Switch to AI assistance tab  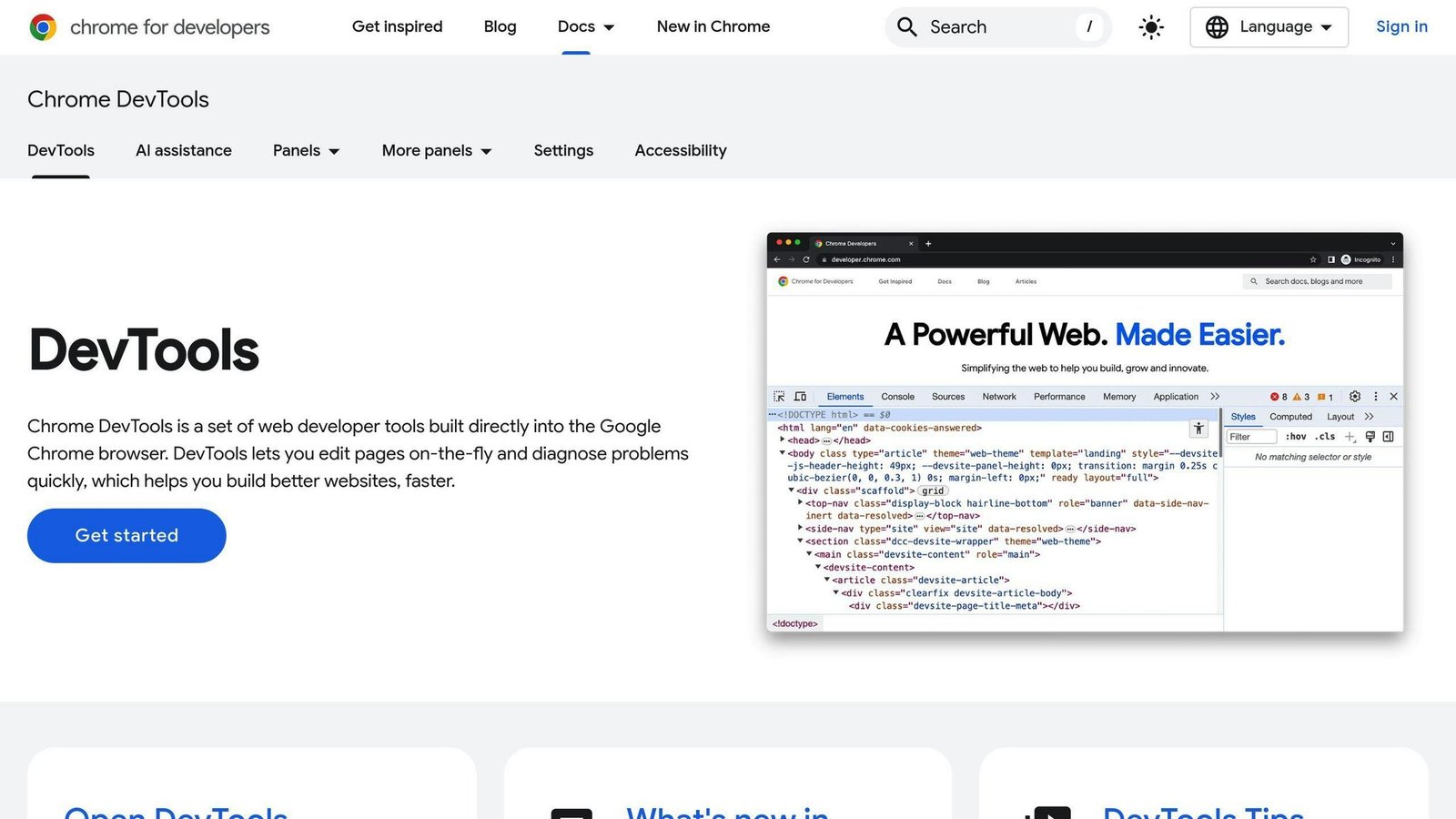[184, 151]
